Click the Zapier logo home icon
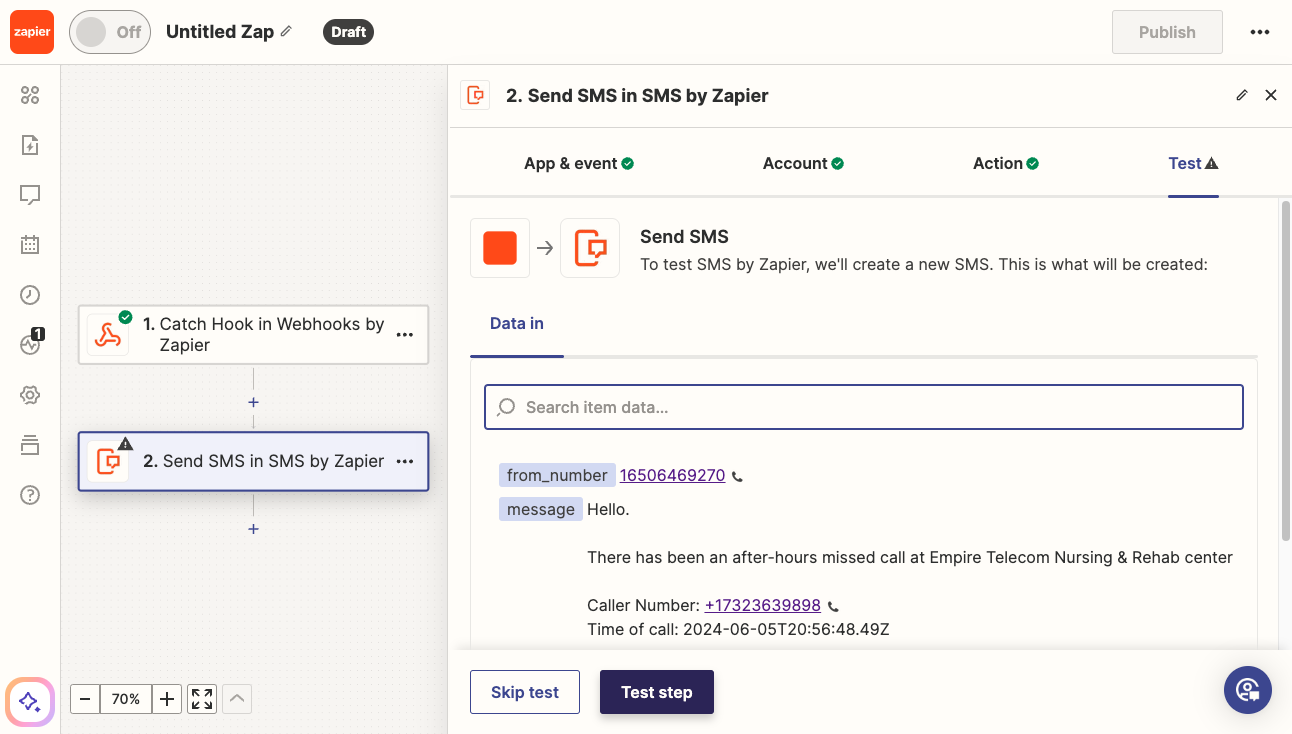 31,32
